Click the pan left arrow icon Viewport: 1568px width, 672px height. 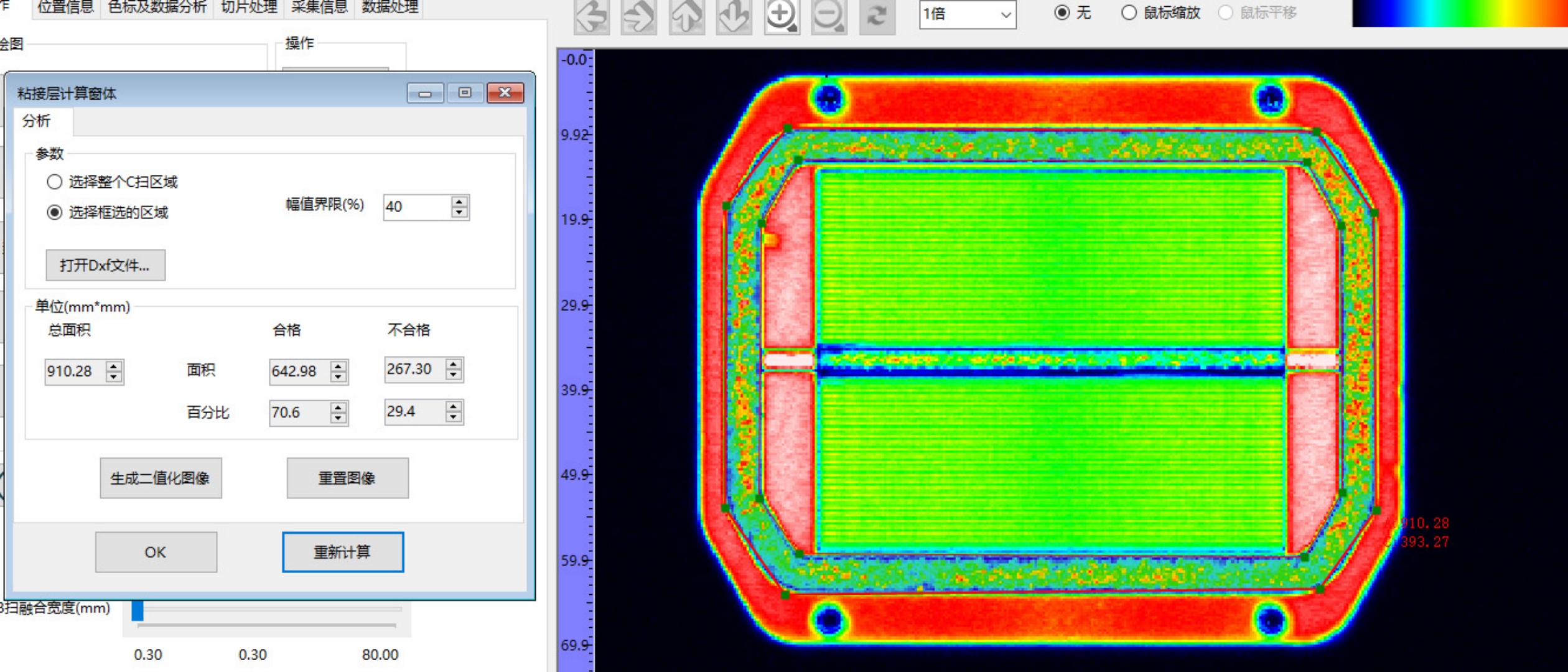tap(591, 16)
